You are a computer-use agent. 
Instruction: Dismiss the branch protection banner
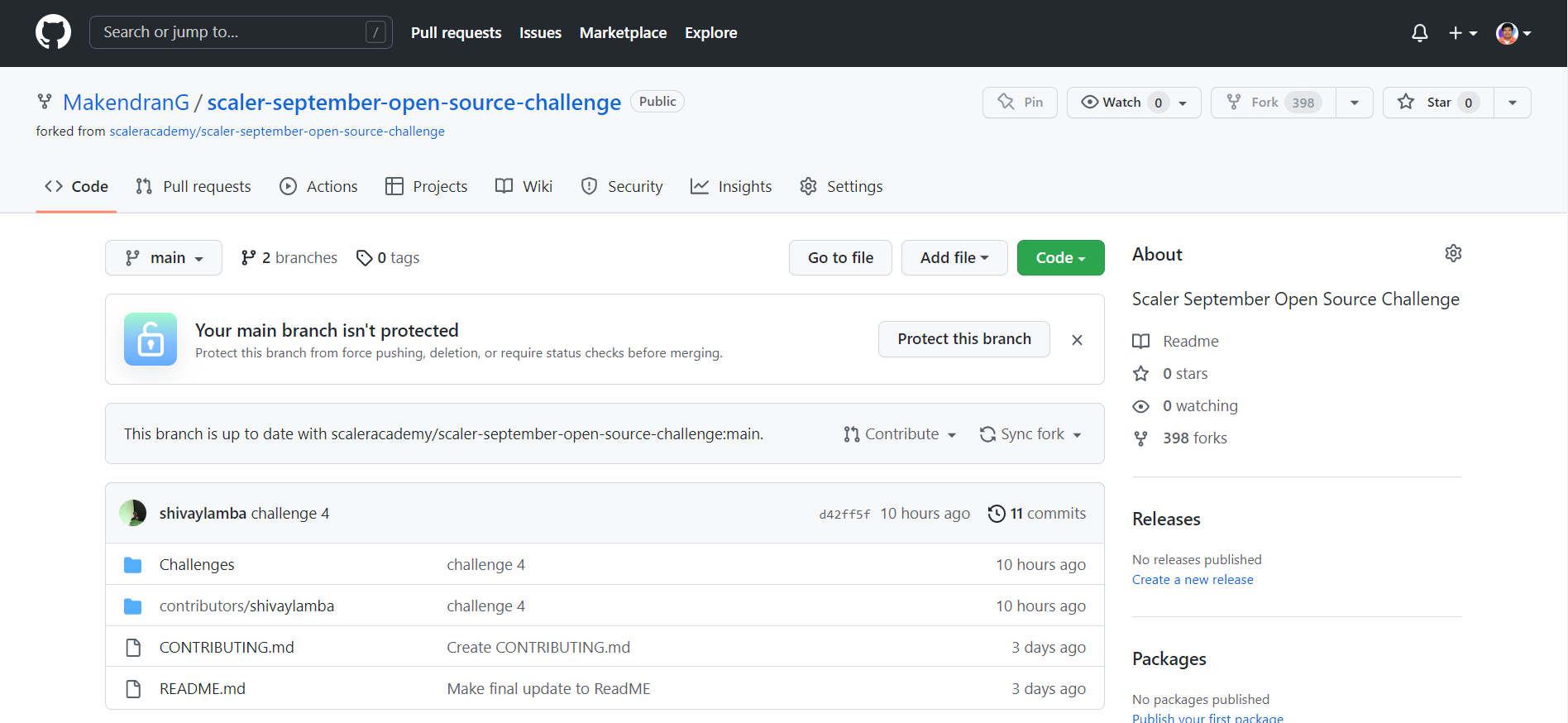(1077, 340)
